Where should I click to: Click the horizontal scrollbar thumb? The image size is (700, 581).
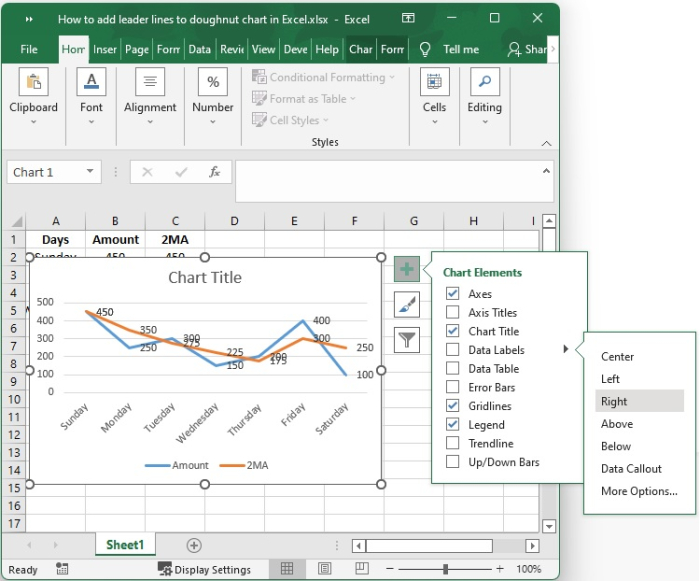pyautogui.click(x=429, y=545)
